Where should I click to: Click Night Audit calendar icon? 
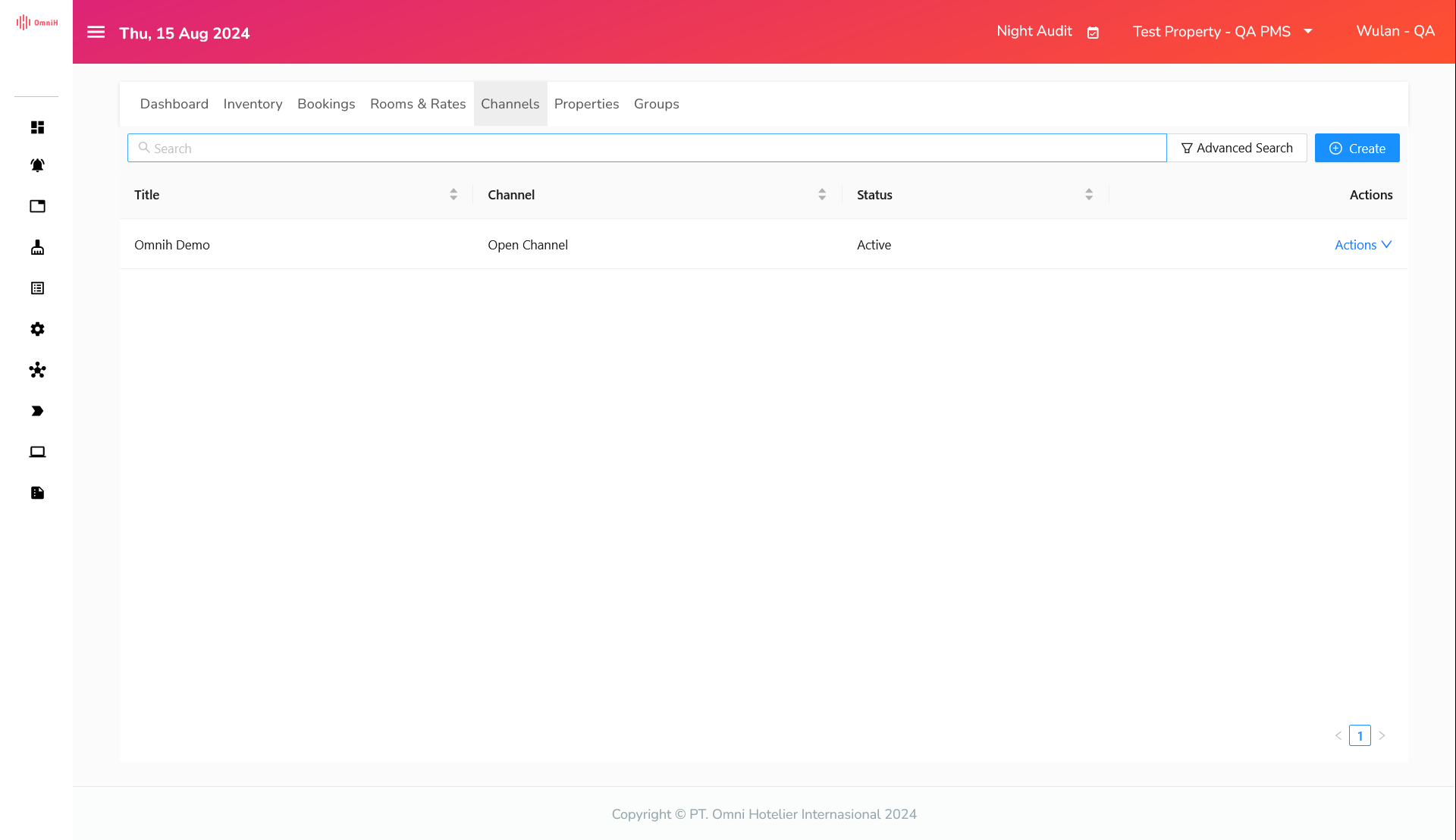tap(1093, 33)
